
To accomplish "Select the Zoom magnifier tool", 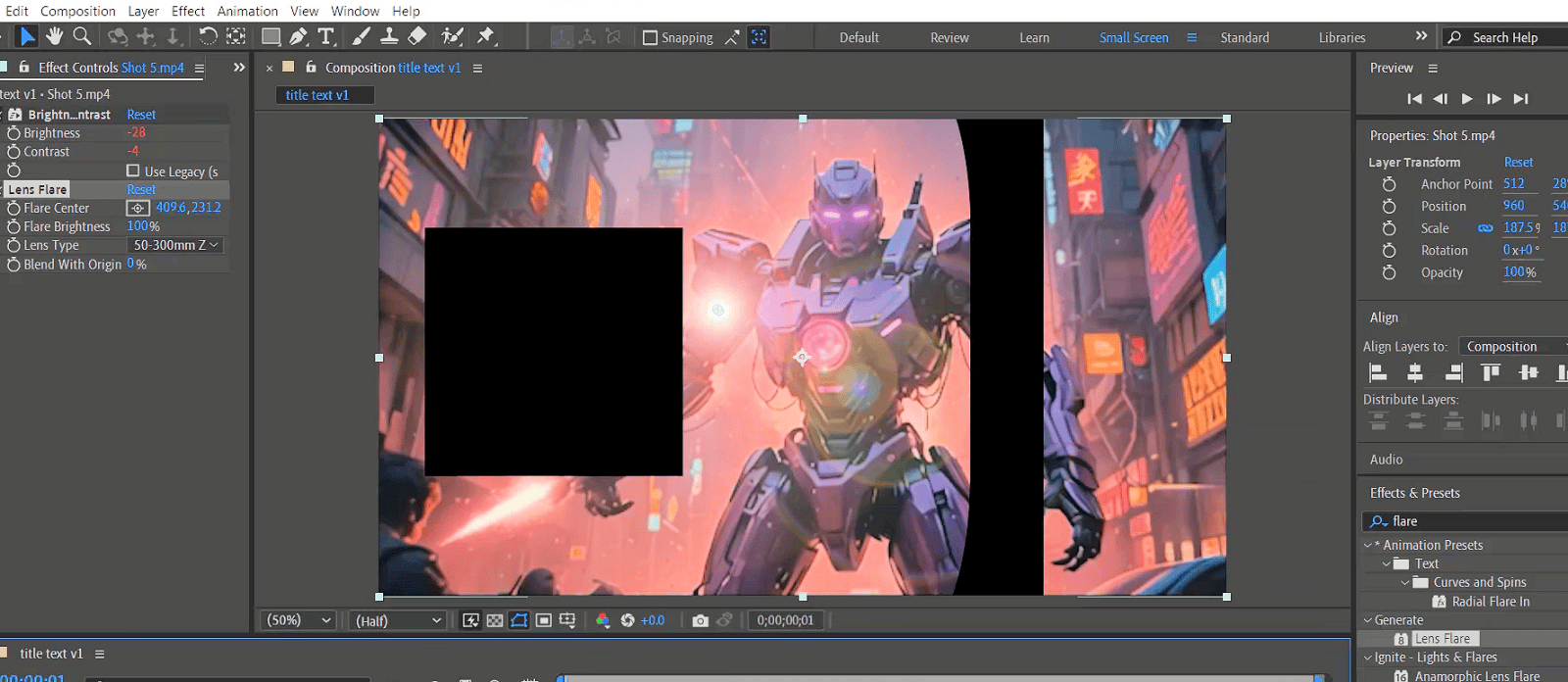I will tap(82, 36).
